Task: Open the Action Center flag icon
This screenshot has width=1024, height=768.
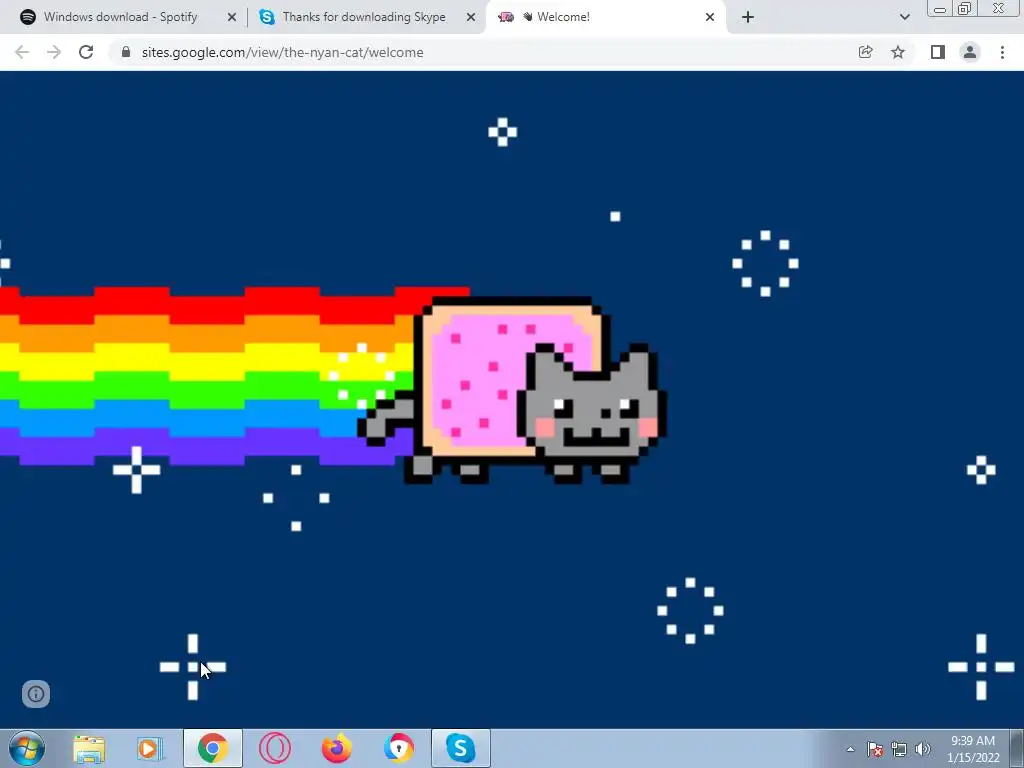Action: pyautogui.click(x=875, y=749)
